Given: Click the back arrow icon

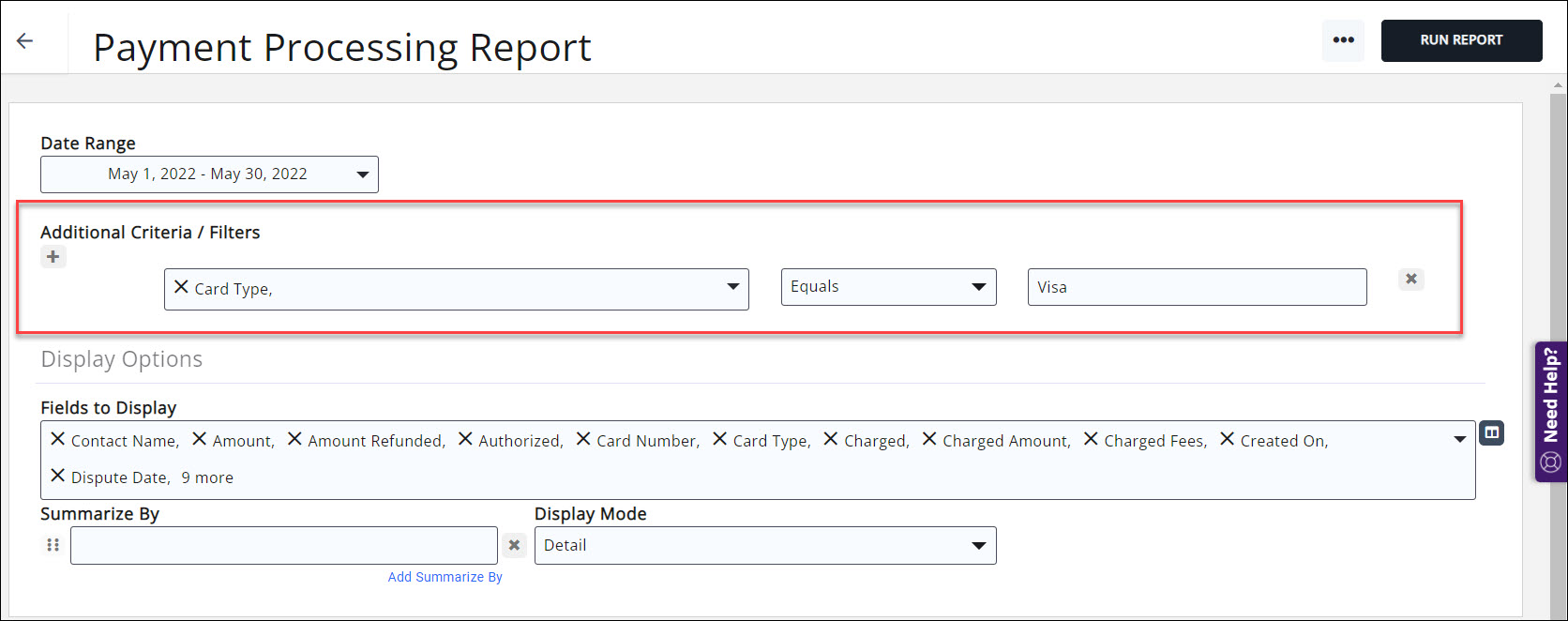Looking at the screenshot, I should 25,40.
